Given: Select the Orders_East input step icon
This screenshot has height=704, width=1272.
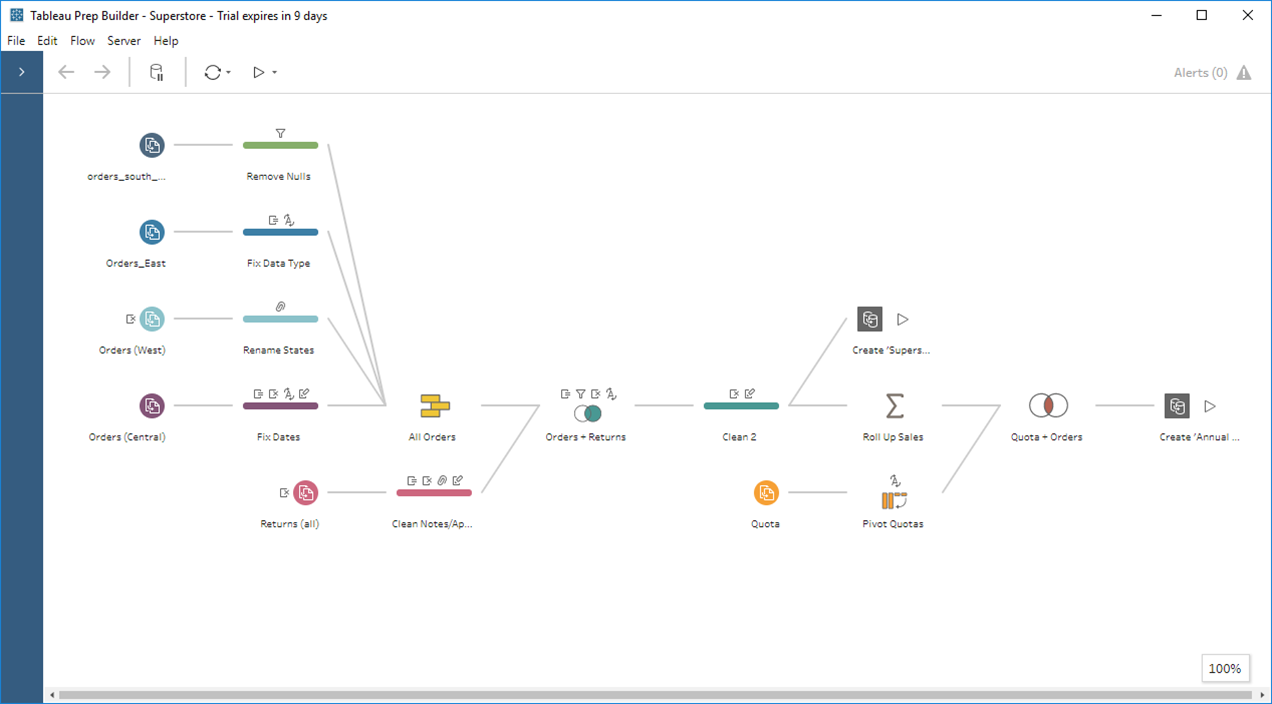Looking at the screenshot, I should (152, 232).
